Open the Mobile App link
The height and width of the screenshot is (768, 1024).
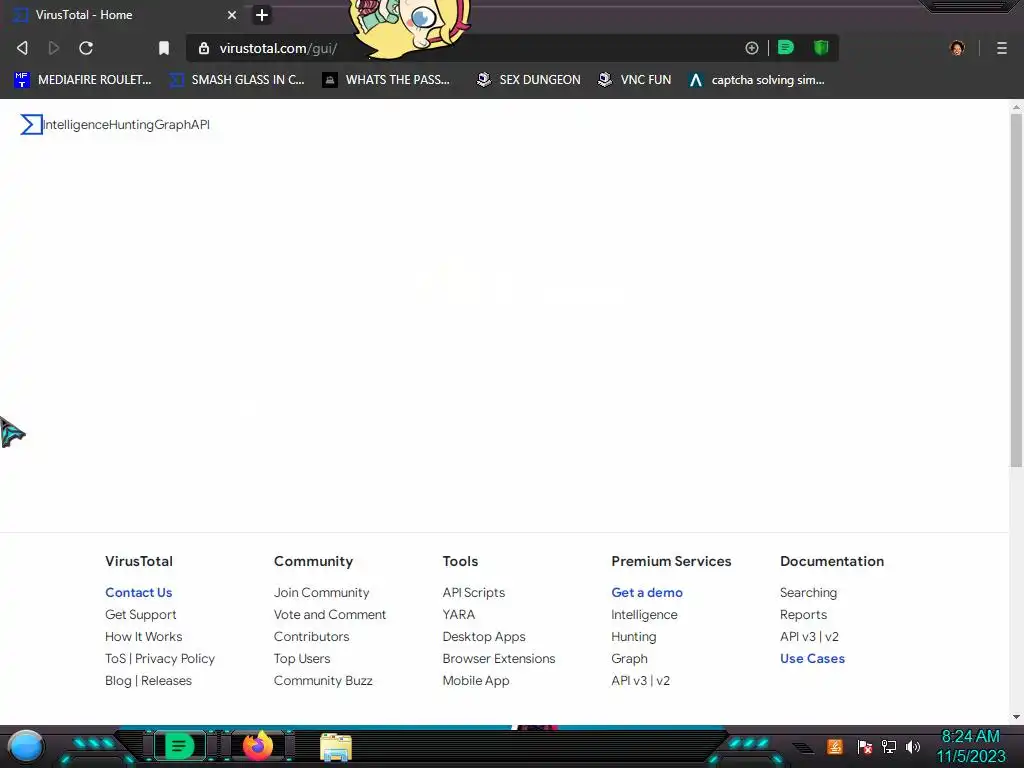(475, 680)
